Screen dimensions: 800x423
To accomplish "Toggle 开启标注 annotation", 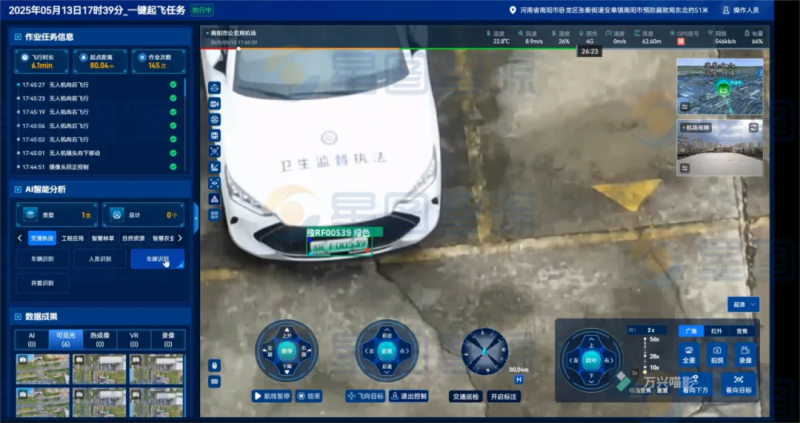I will pyautogui.click(x=505, y=396).
